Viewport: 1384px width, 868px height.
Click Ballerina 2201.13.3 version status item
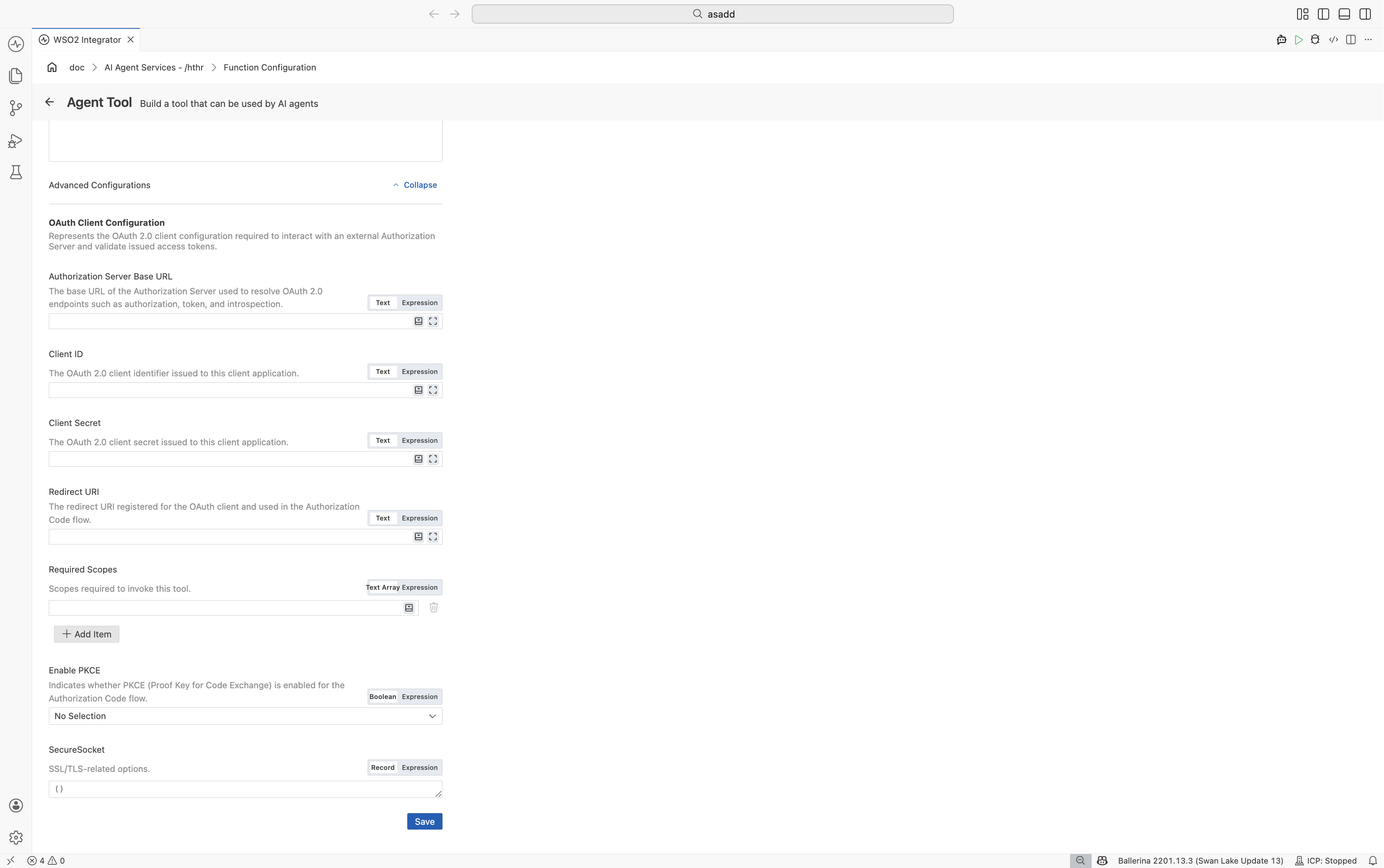[x=1200, y=860]
